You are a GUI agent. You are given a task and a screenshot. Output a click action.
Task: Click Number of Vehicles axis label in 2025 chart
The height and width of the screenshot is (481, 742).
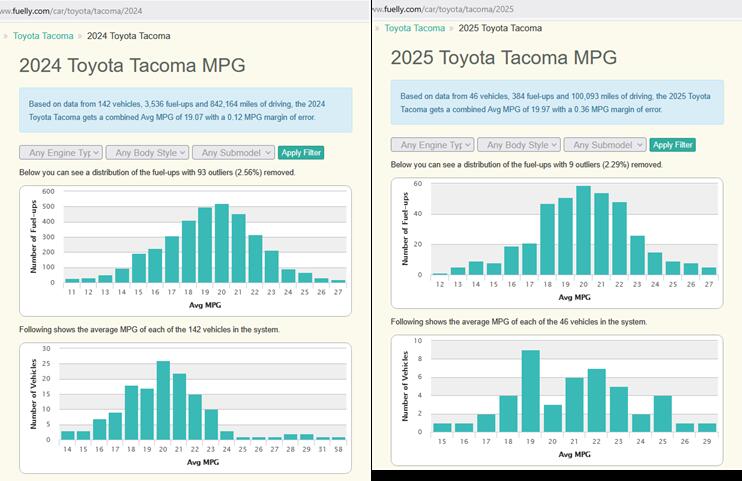click(405, 386)
